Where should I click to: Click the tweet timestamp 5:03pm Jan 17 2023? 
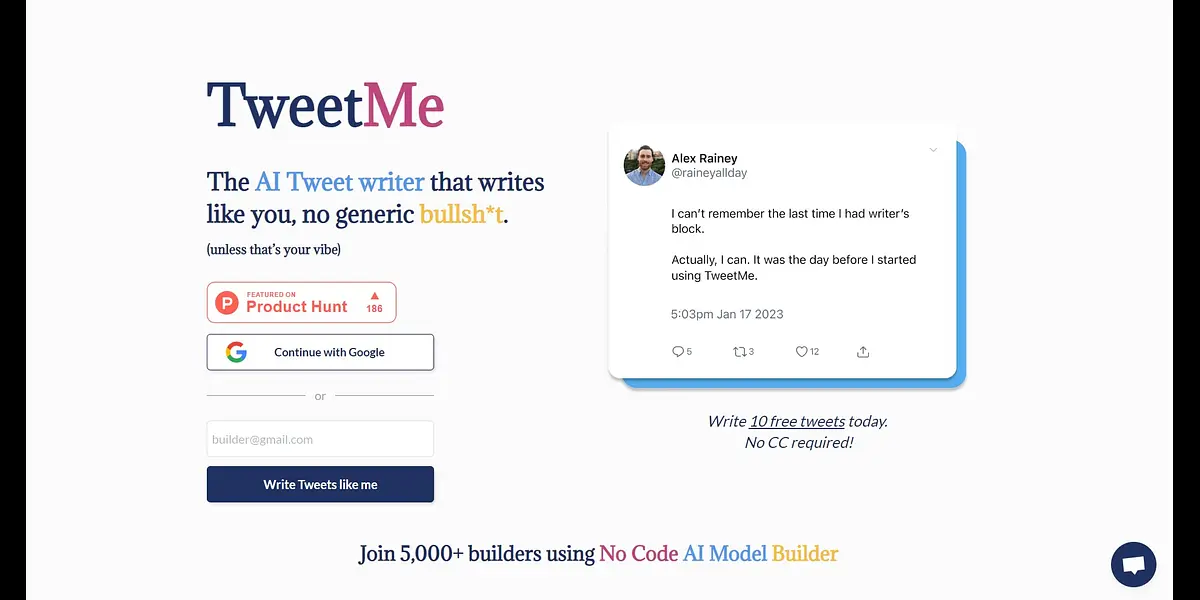click(727, 314)
